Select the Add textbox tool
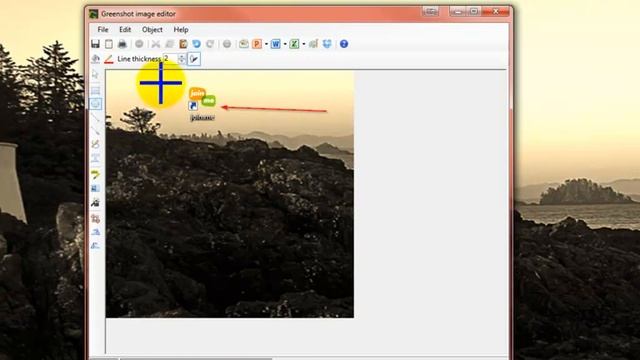640x360 pixels. pyautogui.click(x=95, y=158)
